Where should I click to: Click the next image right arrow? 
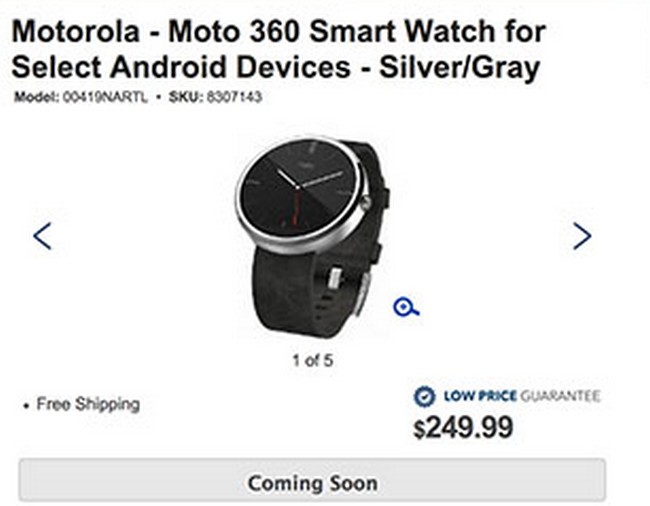click(x=582, y=236)
